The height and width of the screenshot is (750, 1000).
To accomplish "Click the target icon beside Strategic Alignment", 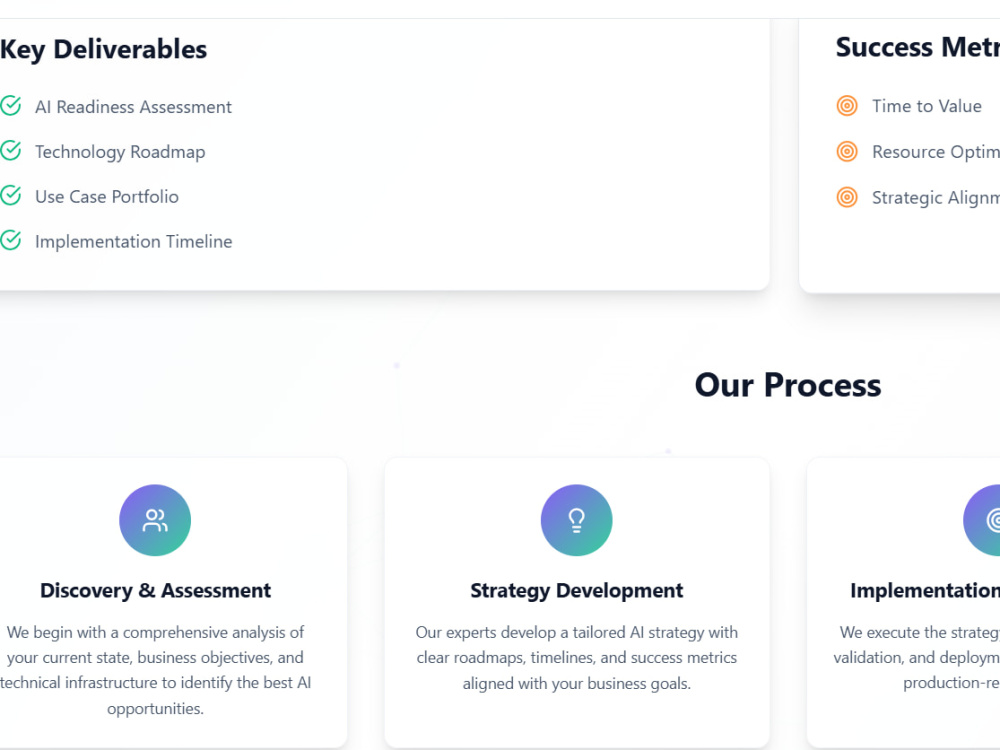I will point(847,197).
